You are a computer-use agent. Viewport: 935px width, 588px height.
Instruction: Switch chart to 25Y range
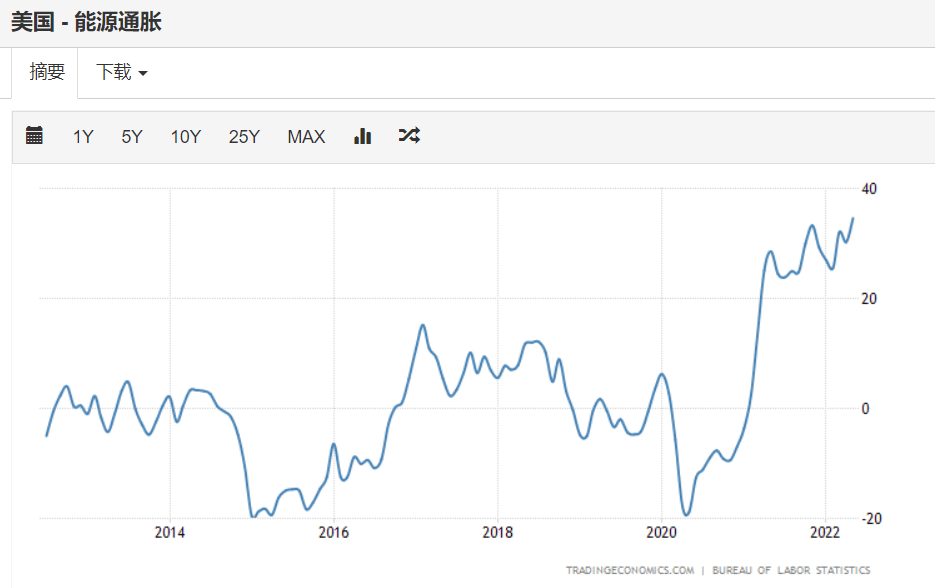coord(244,137)
